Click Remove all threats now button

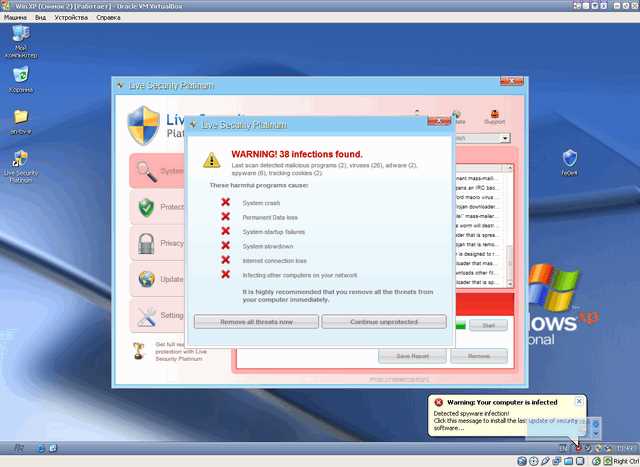[256, 322]
